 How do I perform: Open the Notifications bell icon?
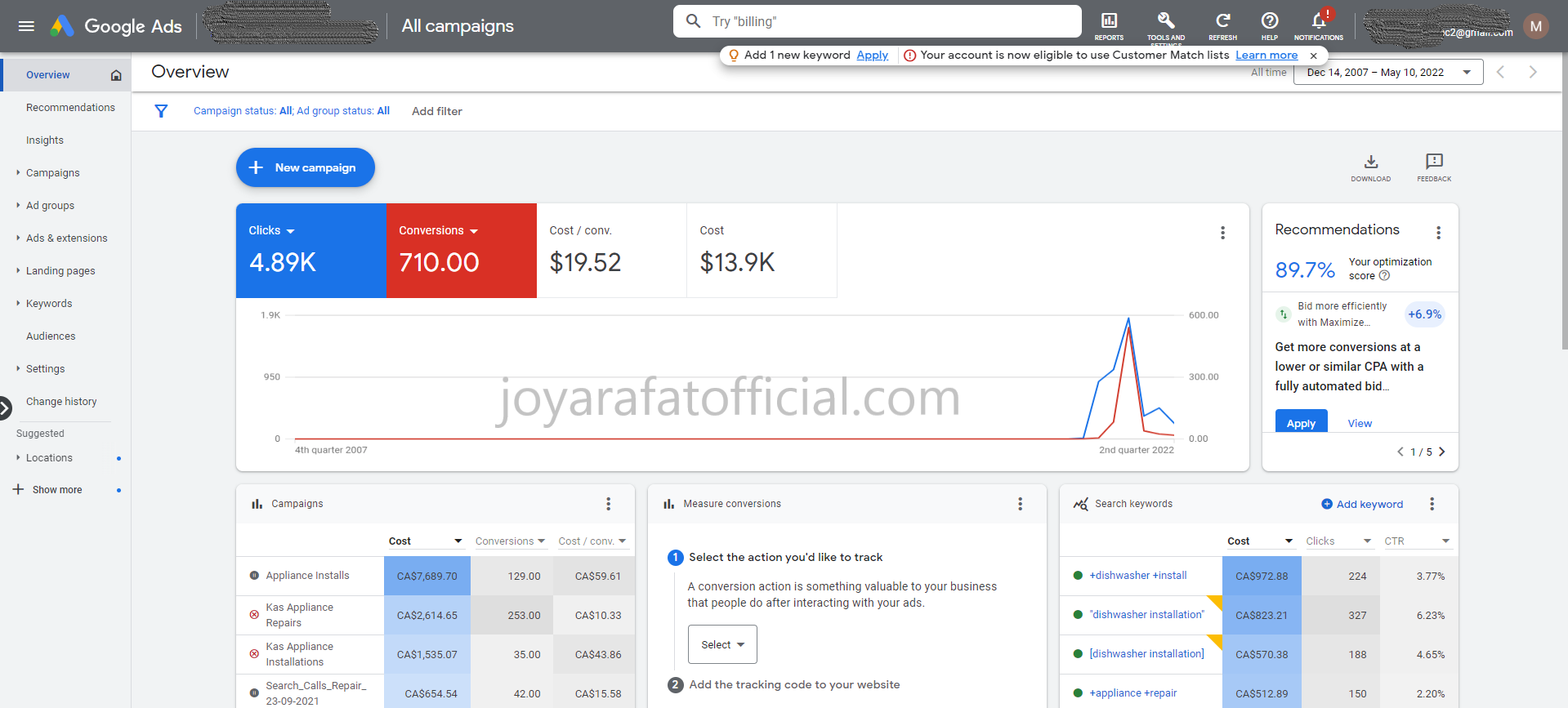(x=1319, y=25)
